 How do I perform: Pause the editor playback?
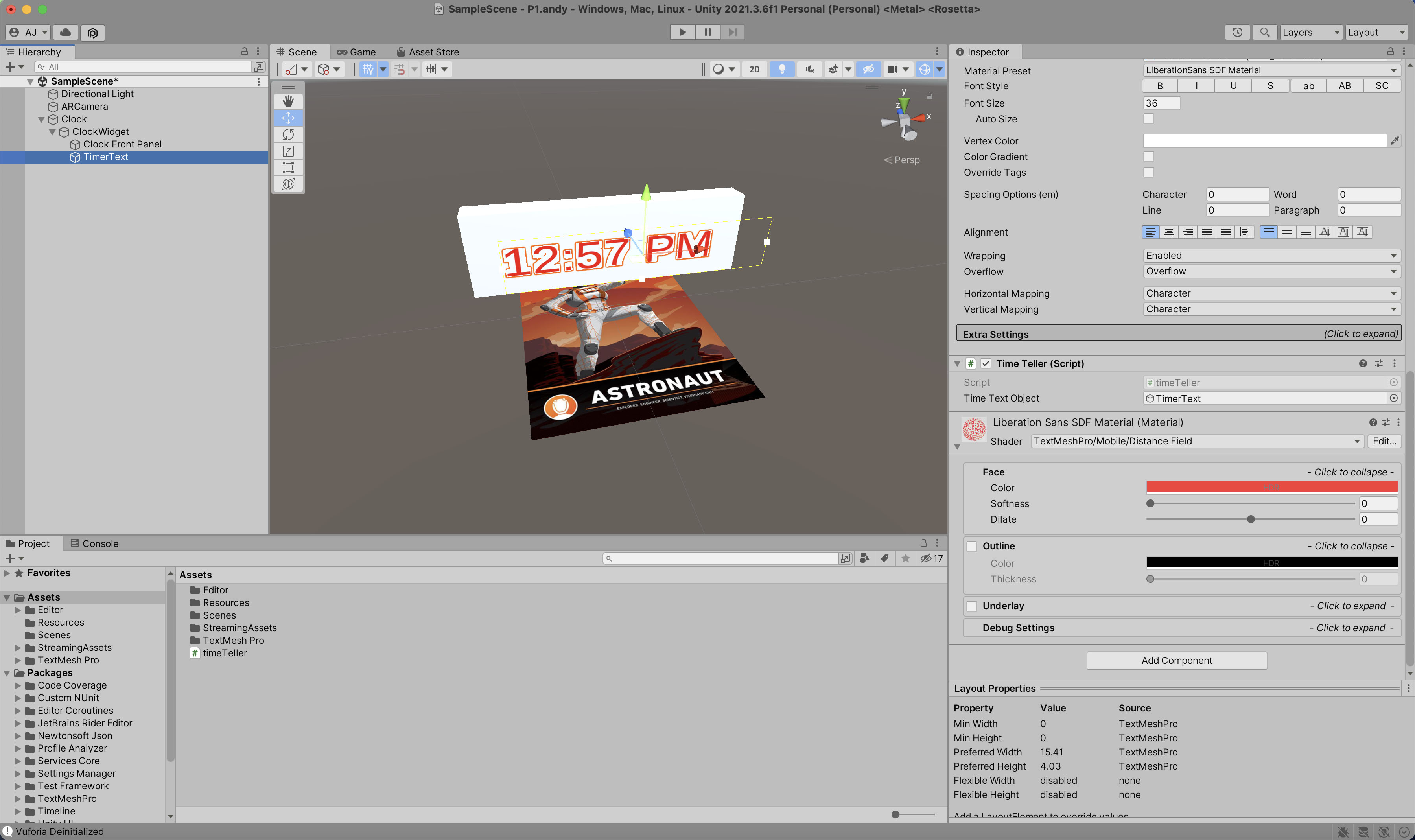(707, 32)
